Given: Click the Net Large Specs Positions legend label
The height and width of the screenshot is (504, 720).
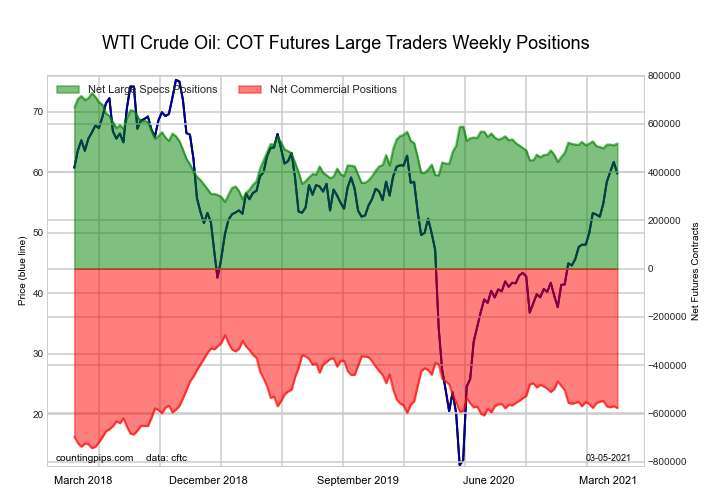Looking at the screenshot, I should pyautogui.click(x=152, y=90).
